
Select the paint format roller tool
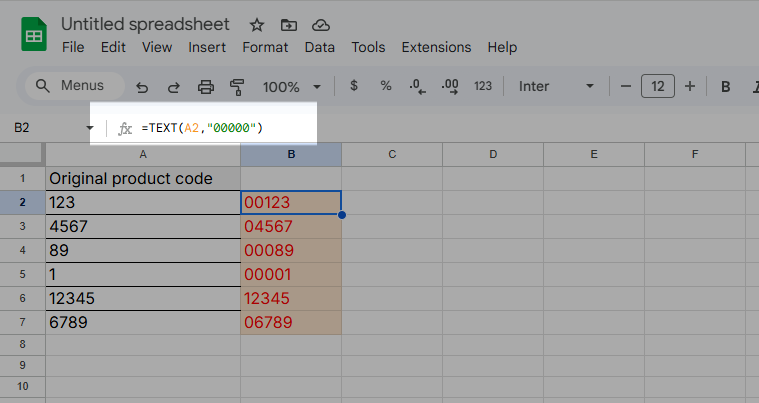(237, 87)
